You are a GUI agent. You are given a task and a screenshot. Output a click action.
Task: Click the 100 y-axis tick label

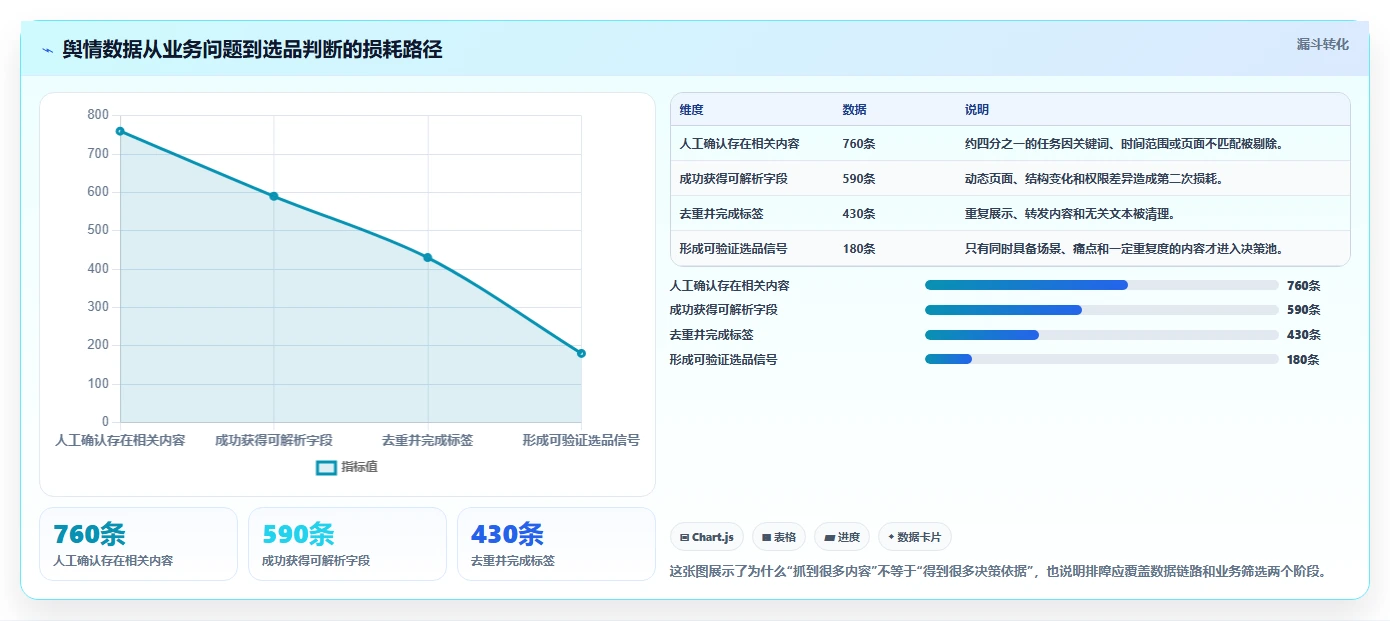[x=98, y=384]
